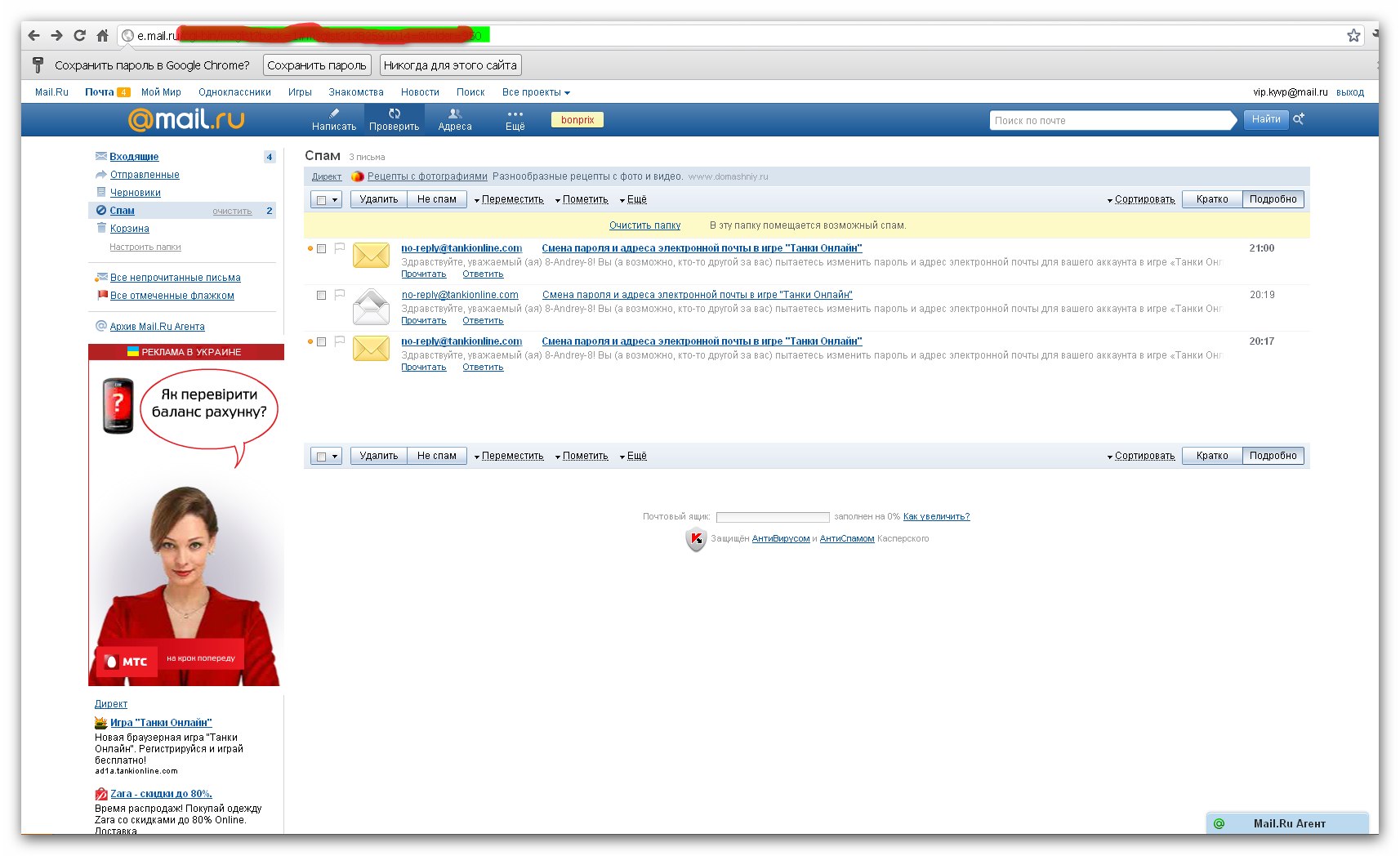Viewport: 1400px width, 856px height.
Task: Expand the Все проекты dropdown menu
Action: coord(536,92)
